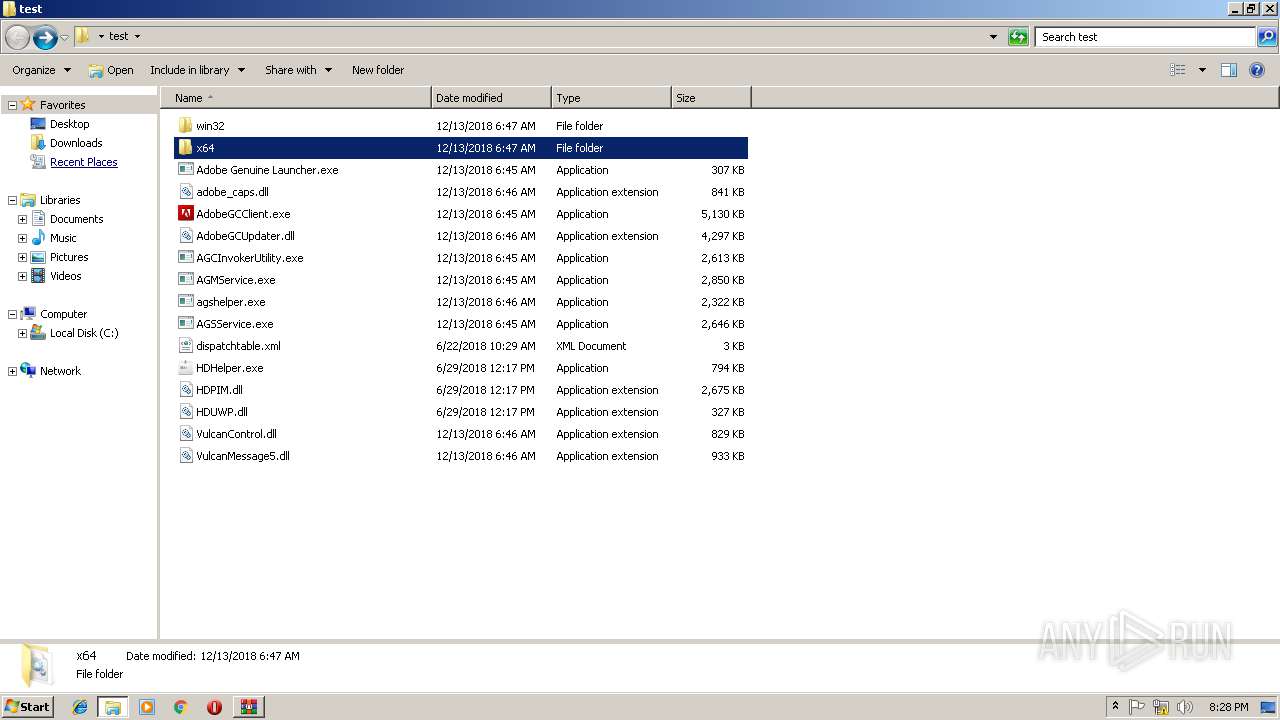Viewport: 1280px width, 720px height.
Task: Show hidden tray icons arrow
Action: click(1115, 707)
